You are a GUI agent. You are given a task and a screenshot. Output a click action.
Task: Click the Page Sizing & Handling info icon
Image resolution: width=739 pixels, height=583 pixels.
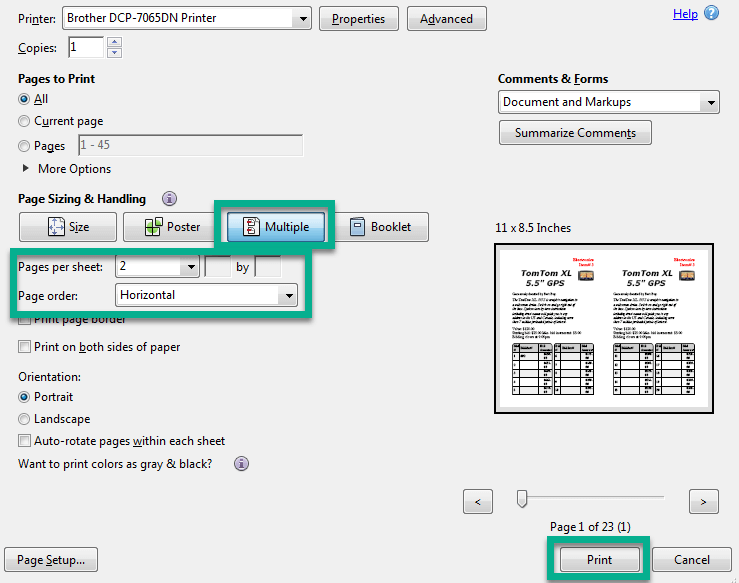click(169, 199)
